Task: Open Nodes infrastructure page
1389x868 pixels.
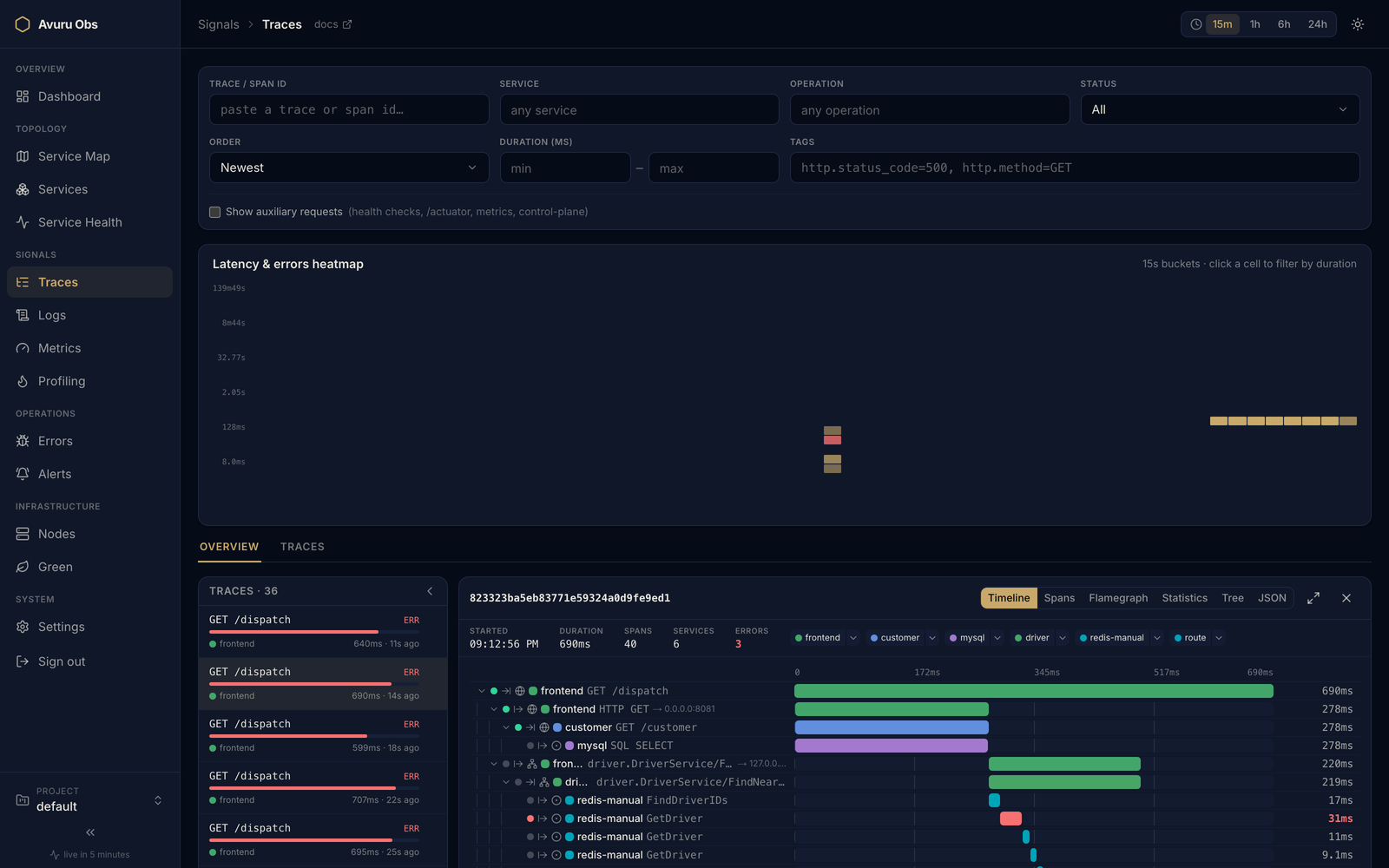Action: pos(89,534)
